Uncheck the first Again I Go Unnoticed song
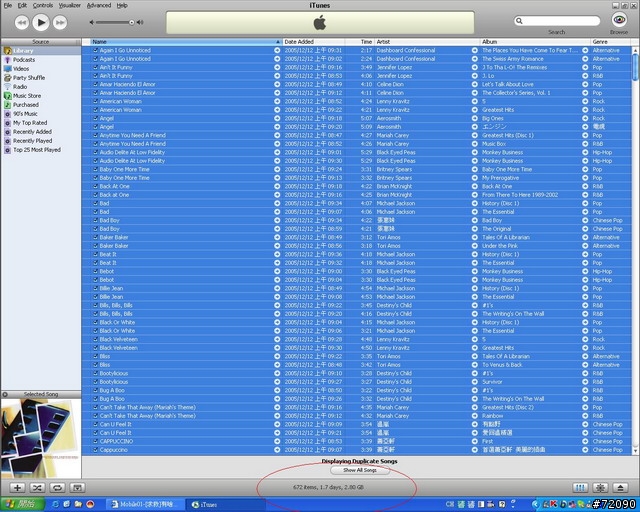The image size is (640, 512). [96, 50]
